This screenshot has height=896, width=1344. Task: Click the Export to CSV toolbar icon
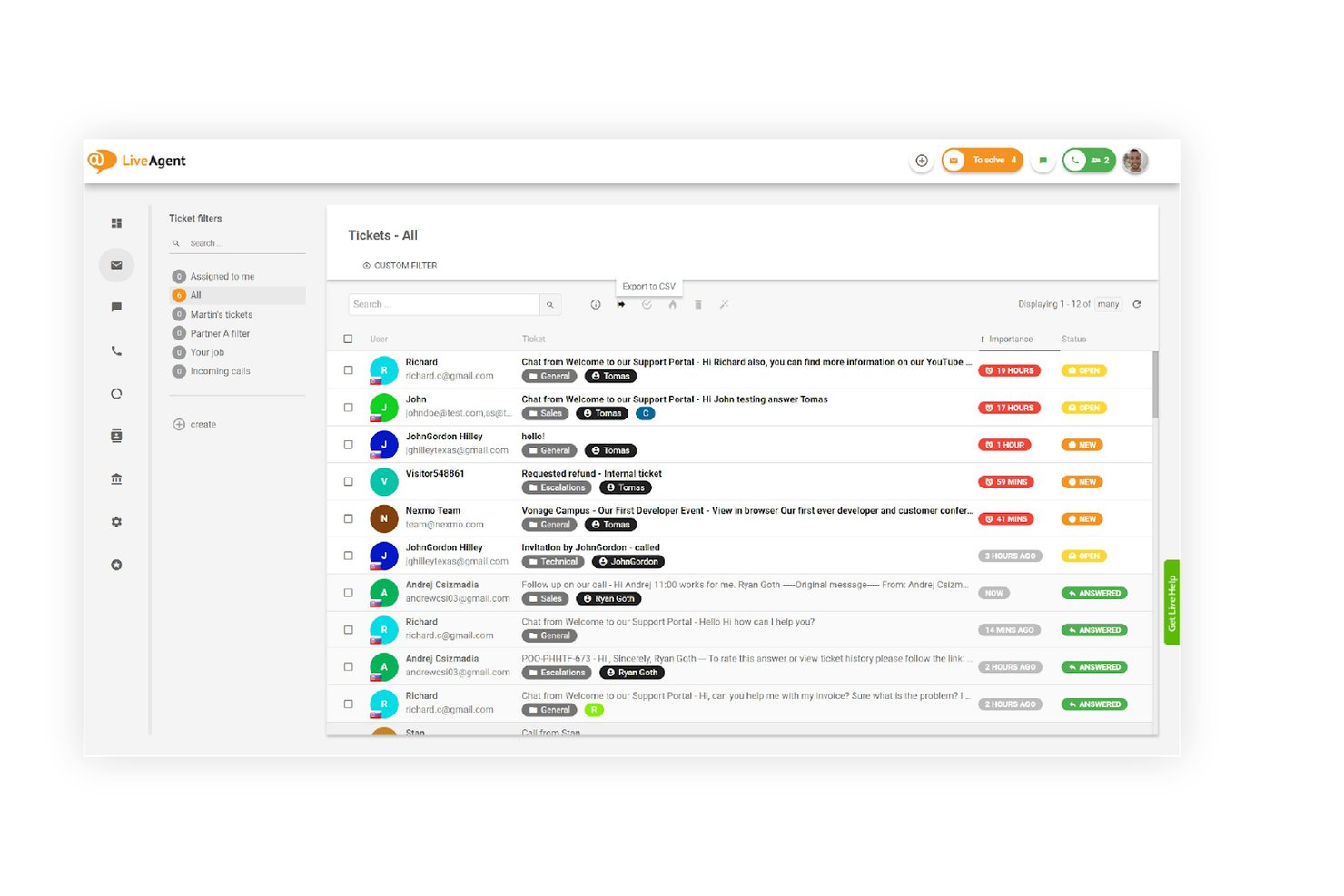[621, 305]
